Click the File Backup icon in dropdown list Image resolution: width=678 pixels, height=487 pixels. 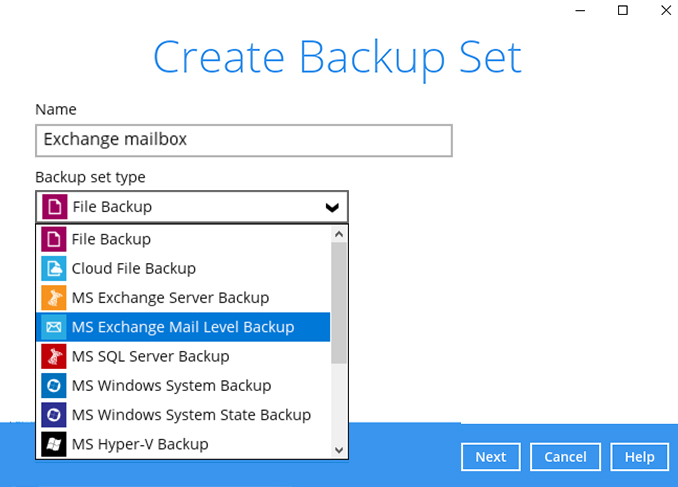click(54, 239)
